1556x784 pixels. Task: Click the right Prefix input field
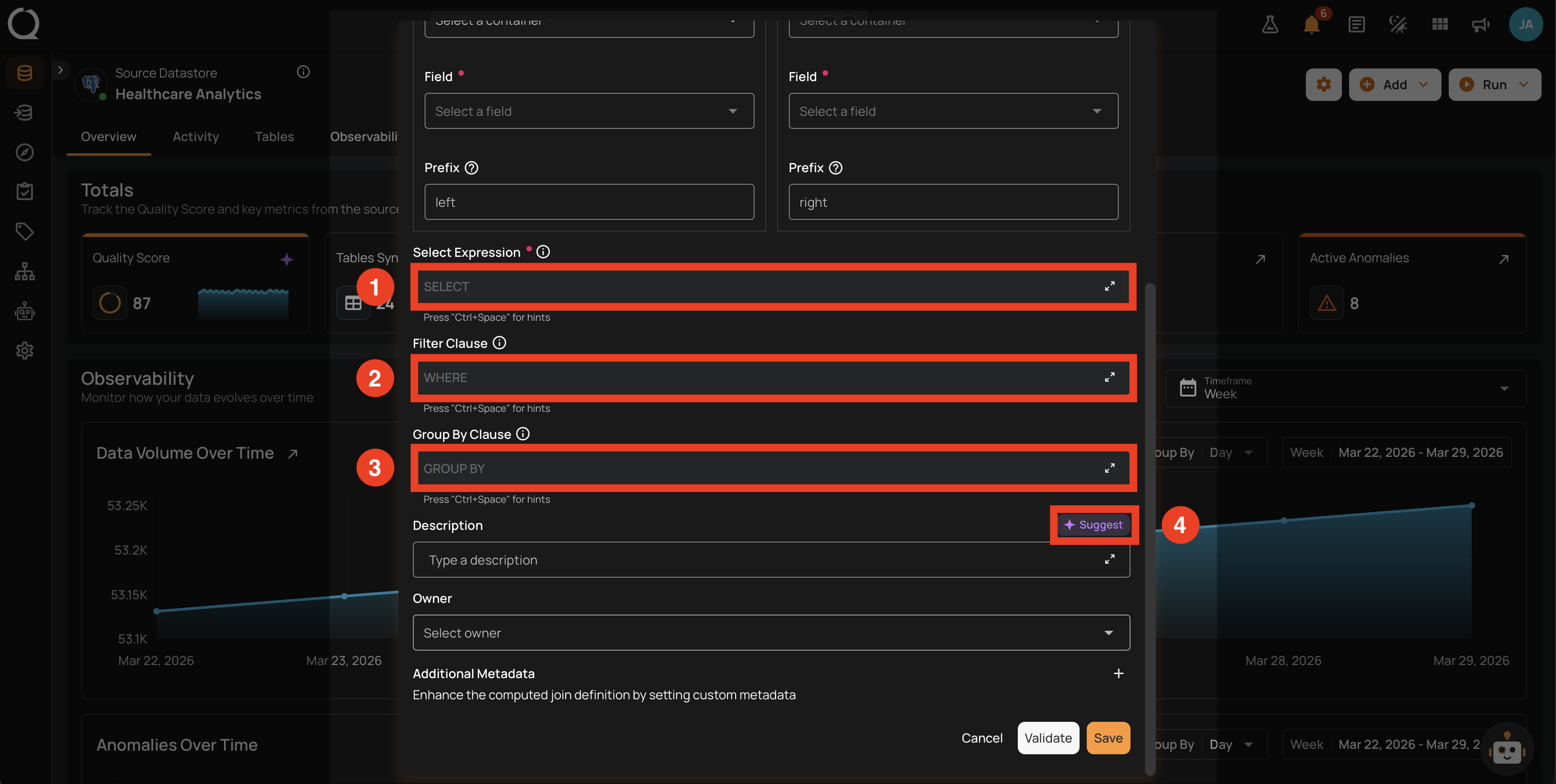tap(953, 202)
